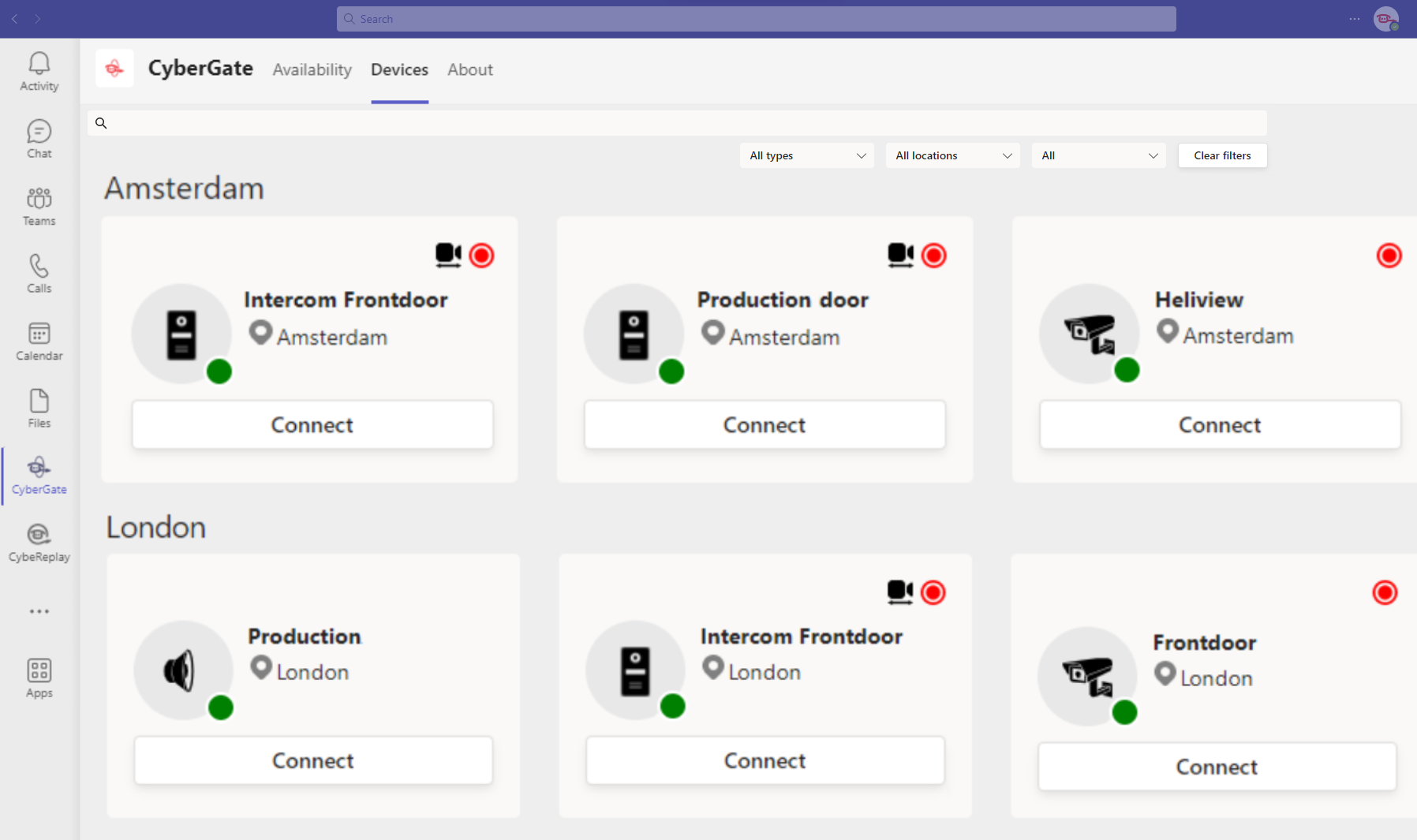
Task: Open Chat in the Teams sidebar
Action: click(39, 140)
